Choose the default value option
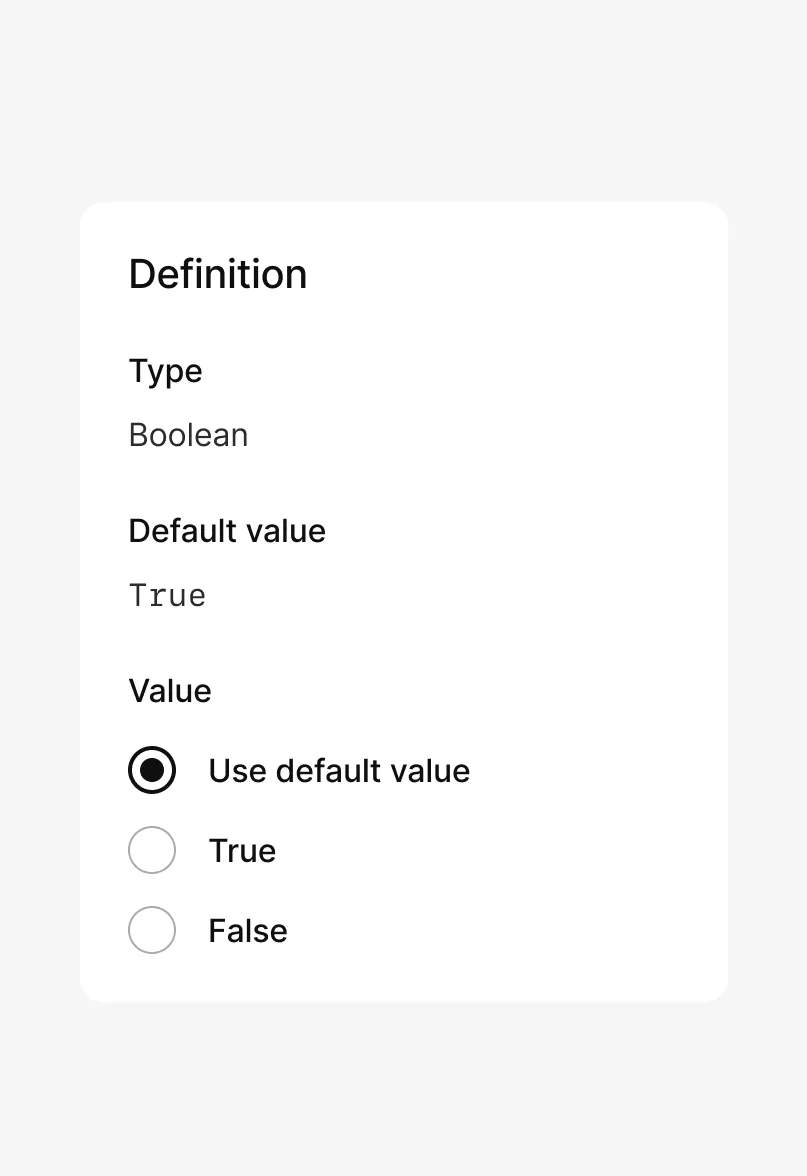This screenshot has height=1176, width=807. [152, 770]
